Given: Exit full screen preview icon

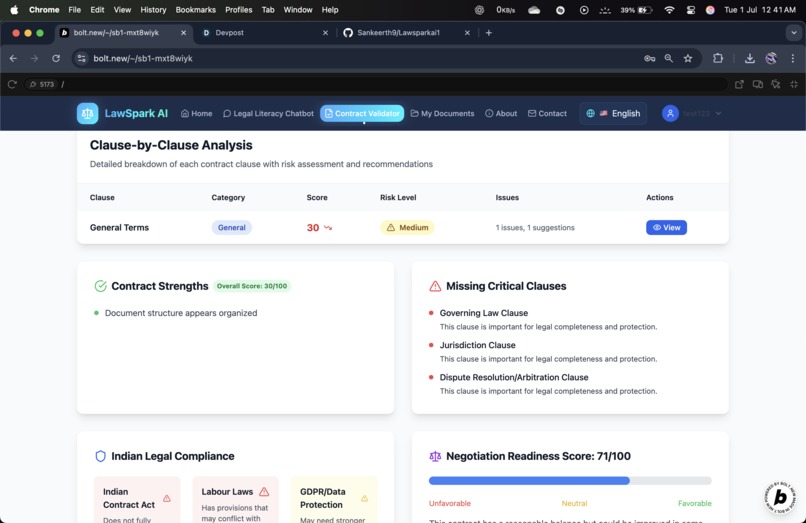Looking at the screenshot, I should [x=794, y=84].
